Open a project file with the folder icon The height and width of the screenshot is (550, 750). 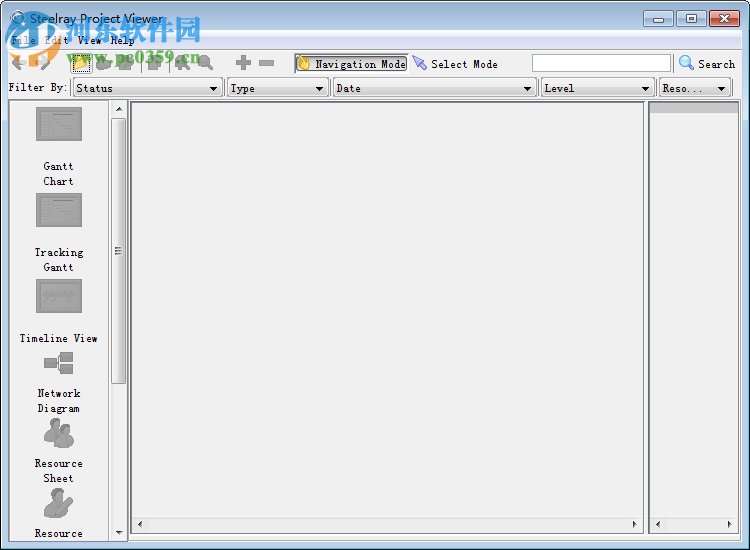pos(81,63)
